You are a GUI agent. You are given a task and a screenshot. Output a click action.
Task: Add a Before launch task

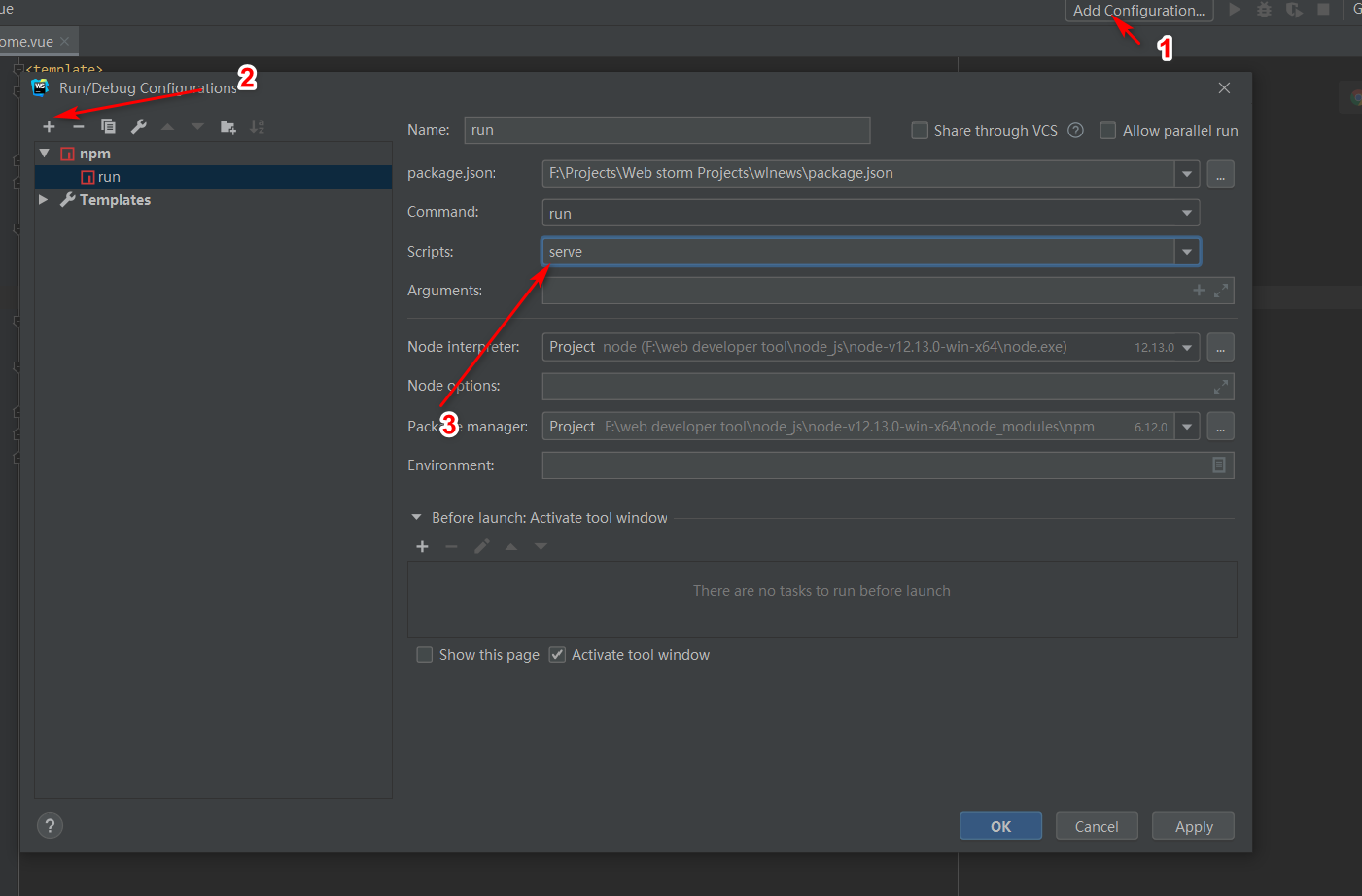pyautogui.click(x=422, y=547)
